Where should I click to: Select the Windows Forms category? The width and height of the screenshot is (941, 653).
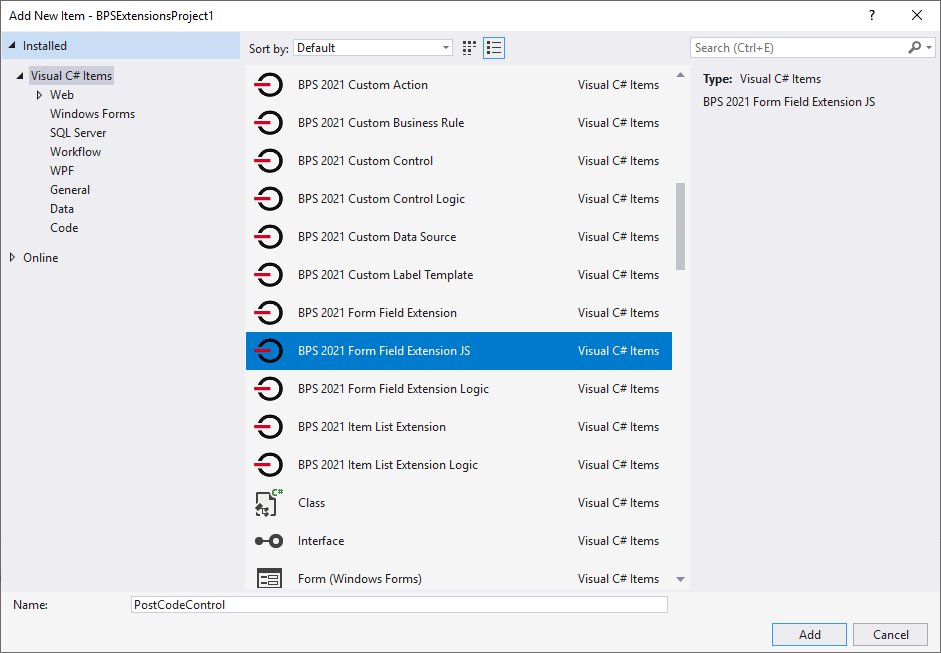(92, 114)
